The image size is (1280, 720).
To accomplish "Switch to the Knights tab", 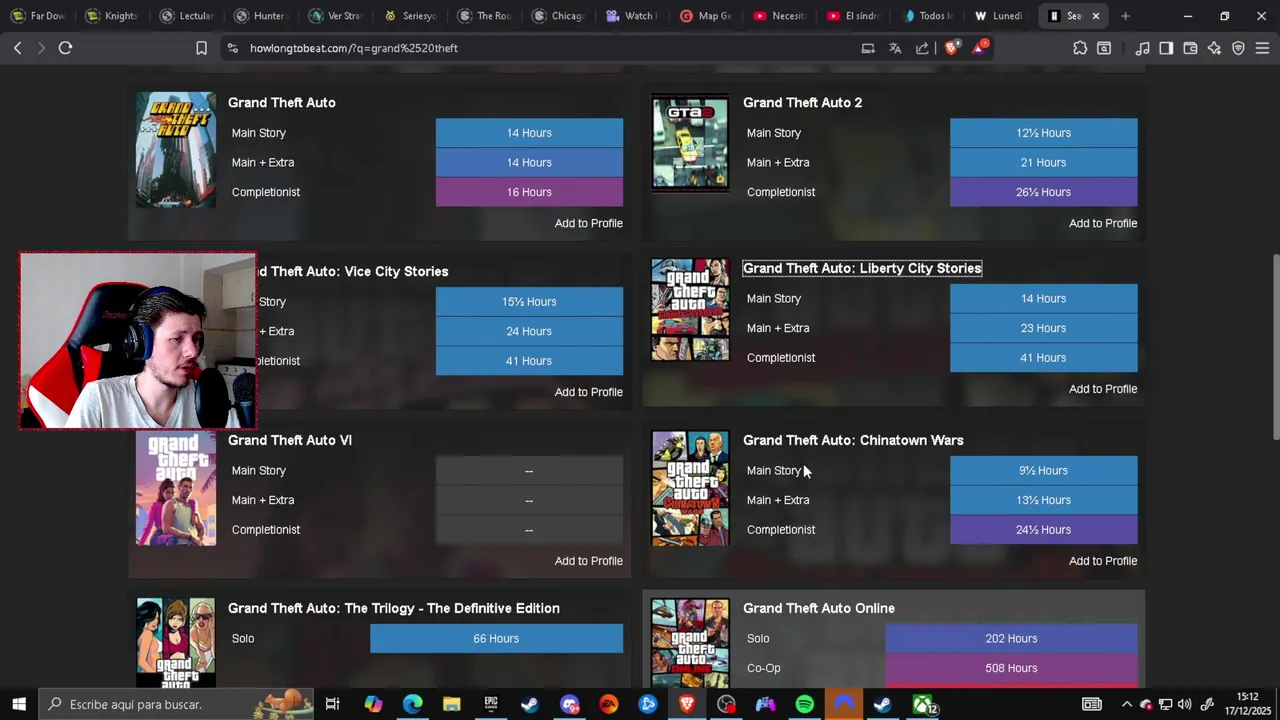I will coord(112,16).
